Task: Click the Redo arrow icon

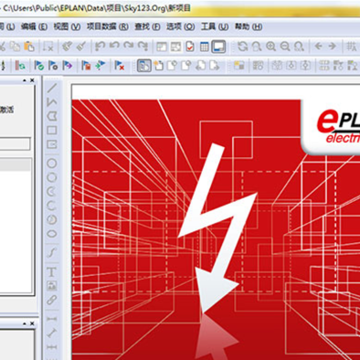Action: point(128,47)
